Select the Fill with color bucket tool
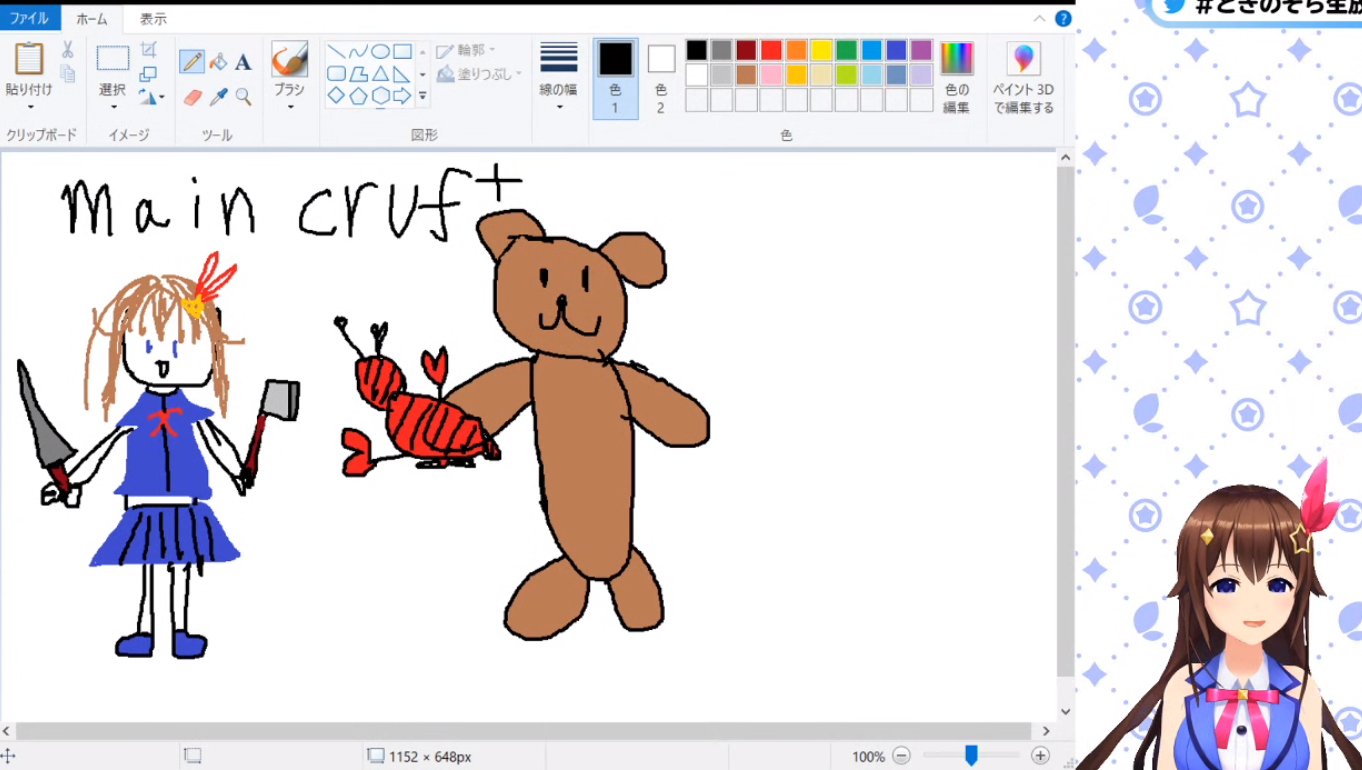This screenshot has height=770, width=1362. pyautogui.click(x=218, y=62)
